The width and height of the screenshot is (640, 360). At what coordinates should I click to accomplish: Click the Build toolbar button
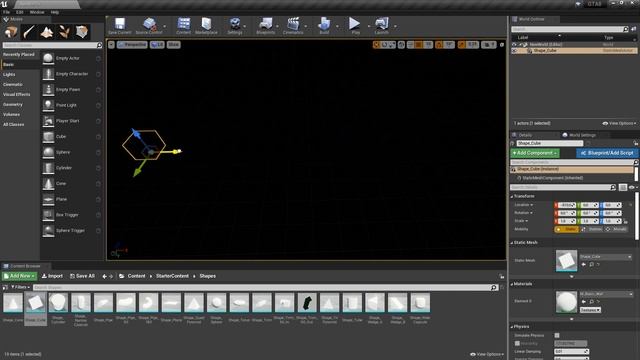point(324,26)
